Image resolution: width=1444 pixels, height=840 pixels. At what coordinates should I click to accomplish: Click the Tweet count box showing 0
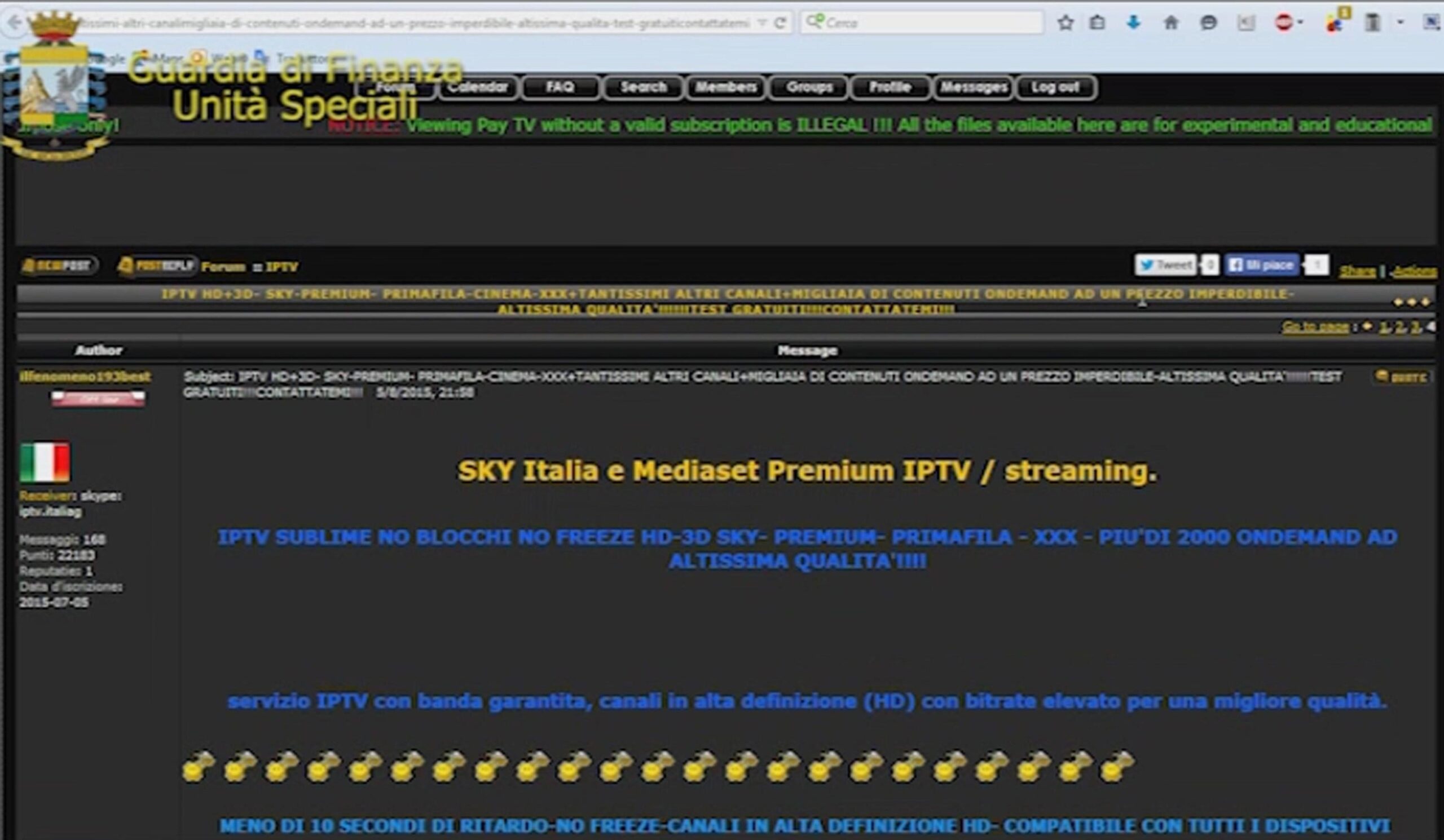tap(1210, 265)
